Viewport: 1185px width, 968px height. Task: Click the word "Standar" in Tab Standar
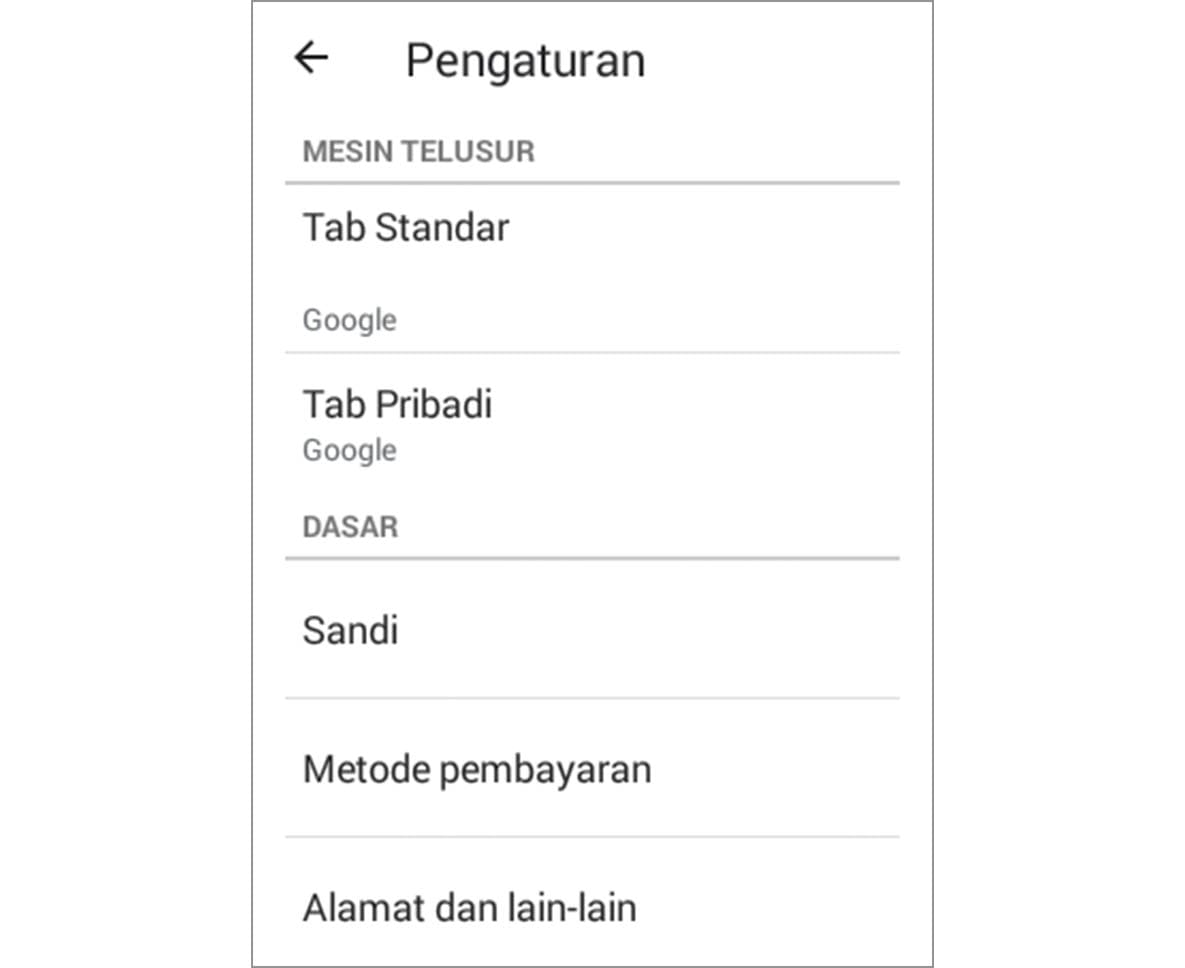(442, 228)
